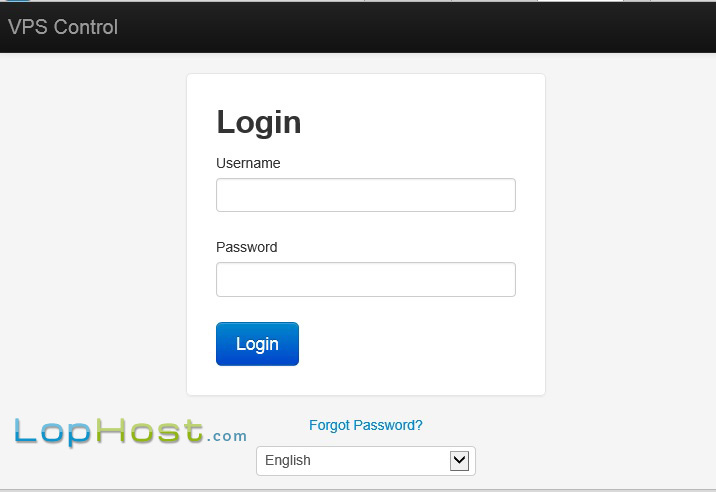The width and height of the screenshot is (716, 492).
Task: Click the Username field label
Action: tap(248, 163)
